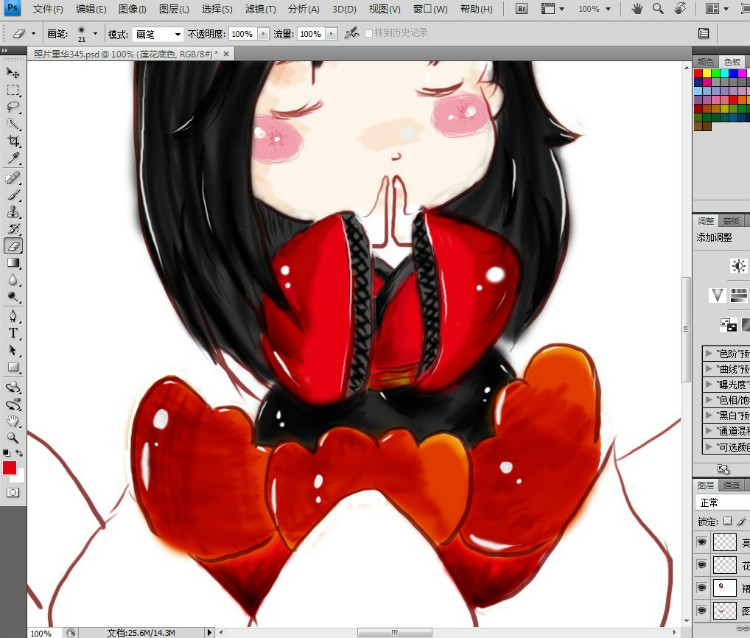Select the Healing Brush tool
This screenshot has height=638, width=750.
[13, 178]
